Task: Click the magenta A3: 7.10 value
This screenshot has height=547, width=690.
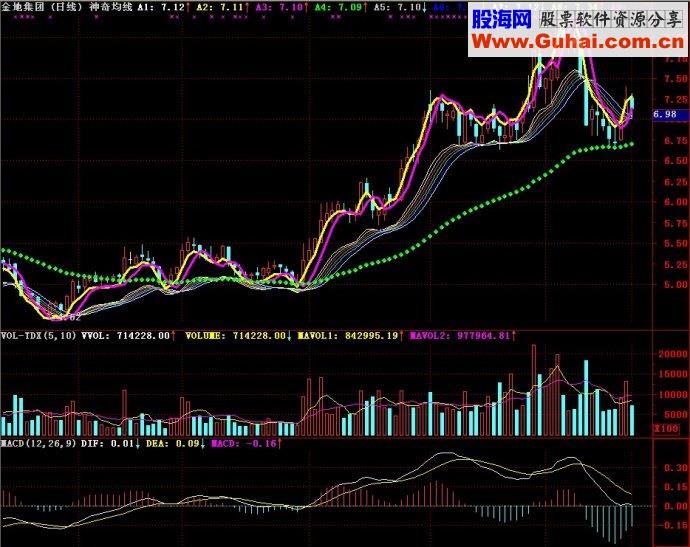Action: (281, 7)
